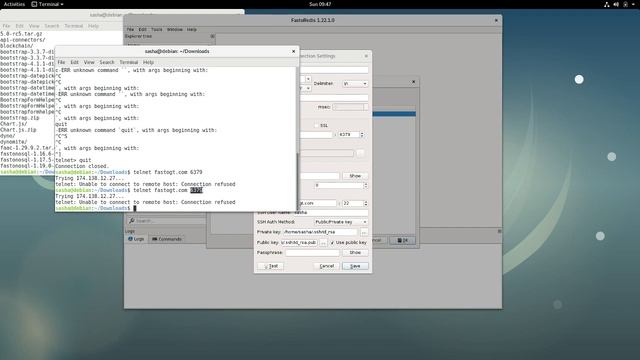
Task: Open the Terminal app menu in top bar
Action: pos(48,4)
